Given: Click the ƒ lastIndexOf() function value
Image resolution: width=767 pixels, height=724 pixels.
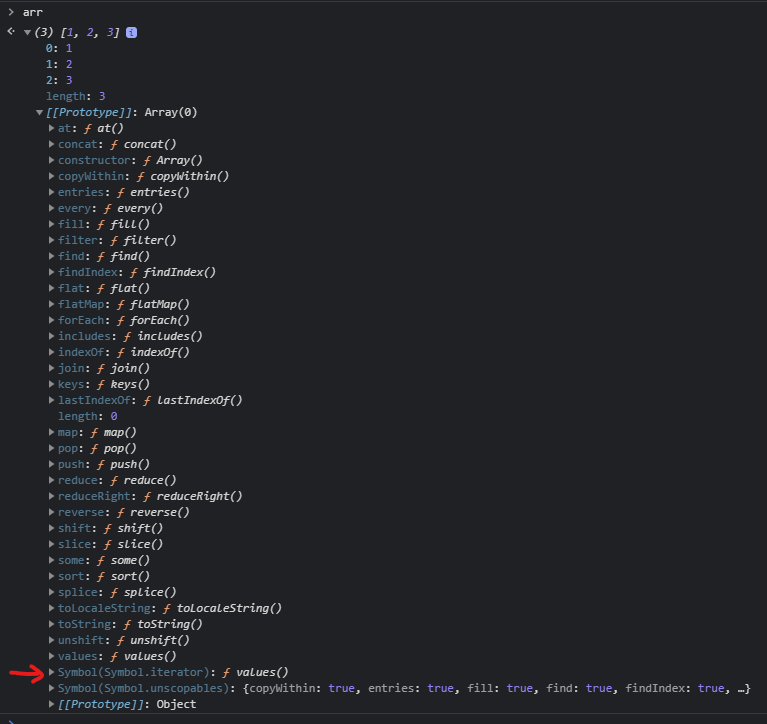Looking at the screenshot, I should point(193,401).
